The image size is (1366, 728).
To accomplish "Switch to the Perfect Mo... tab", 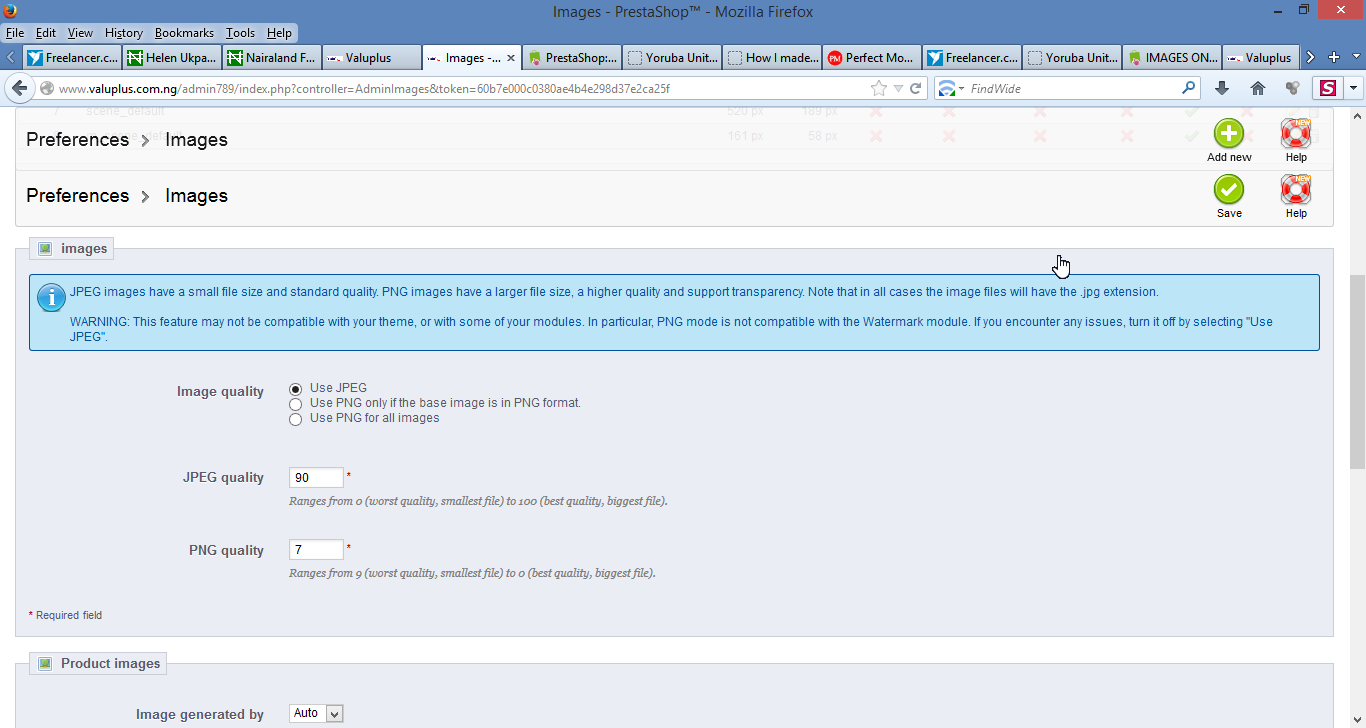I will pyautogui.click(x=872, y=57).
